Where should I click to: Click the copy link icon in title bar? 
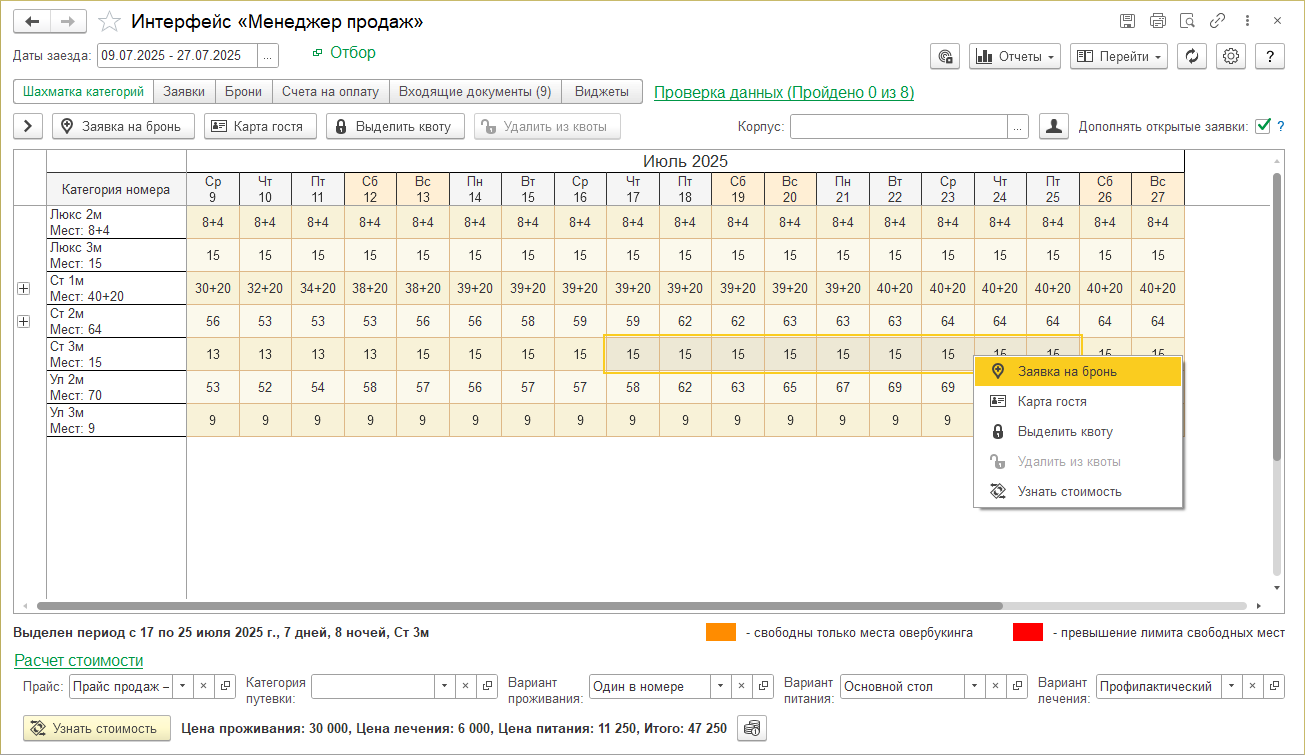[x=1217, y=21]
